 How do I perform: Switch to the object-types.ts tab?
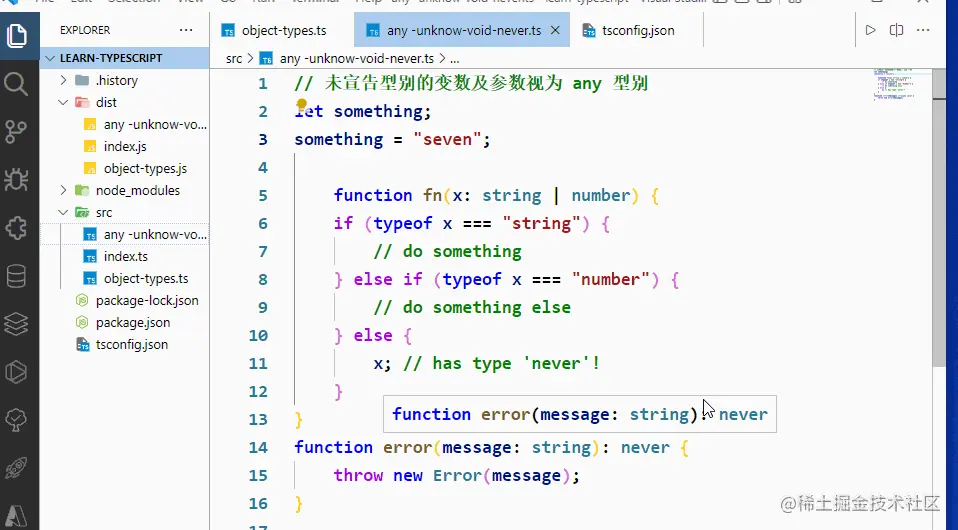pos(274,31)
